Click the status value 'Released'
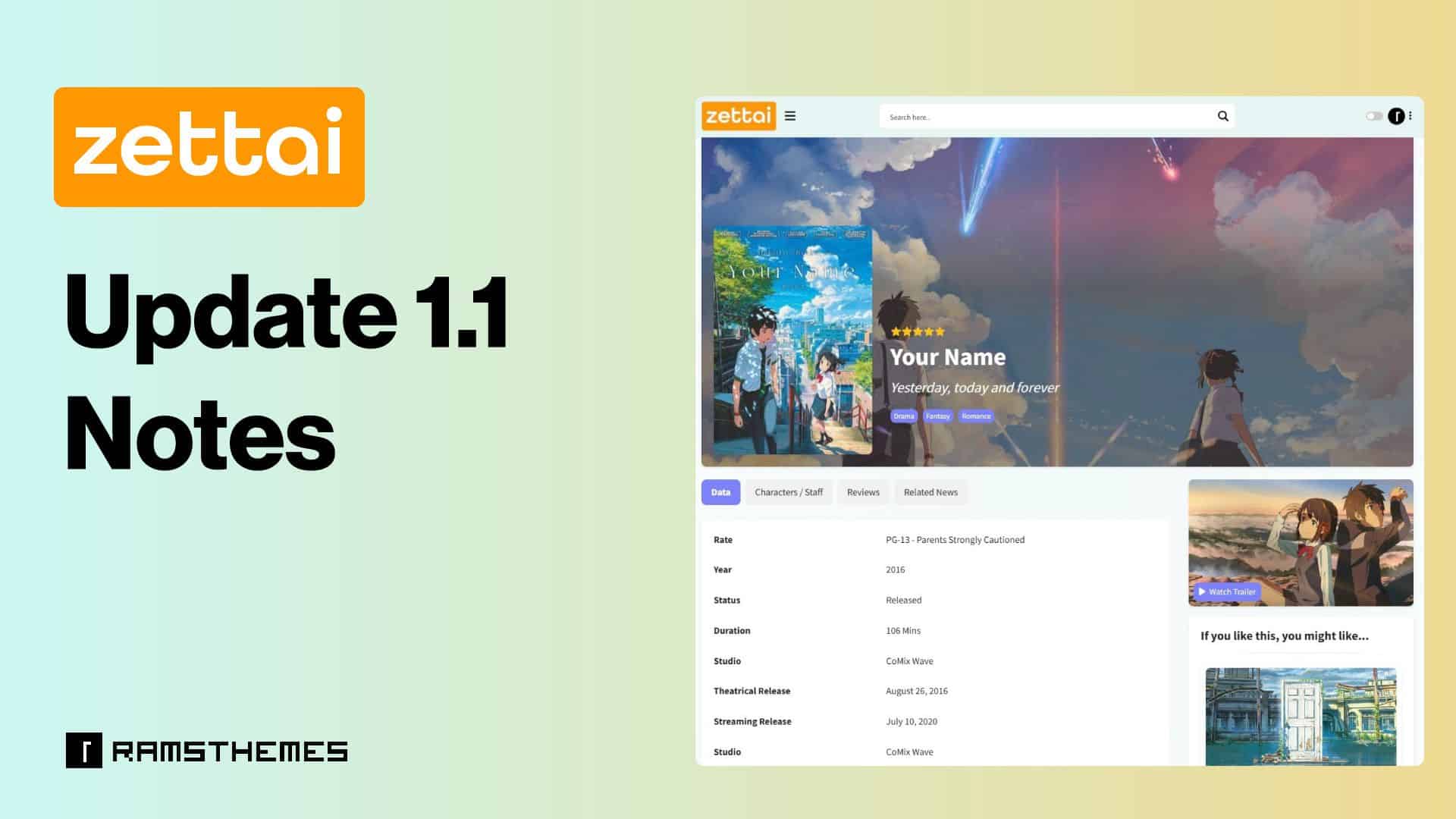1456x819 pixels. (x=903, y=600)
